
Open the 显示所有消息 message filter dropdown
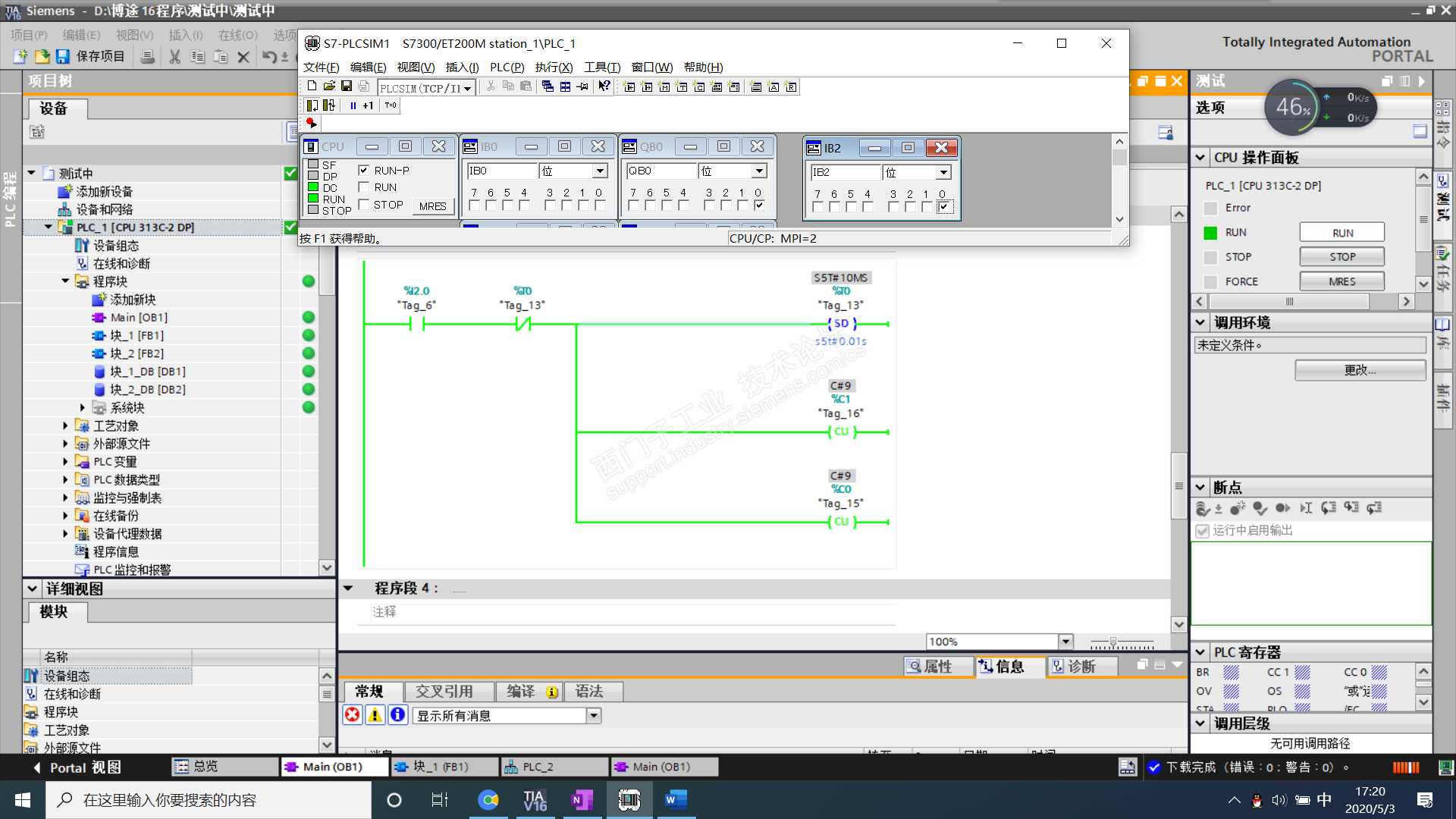pyautogui.click(x=594, y=715)
